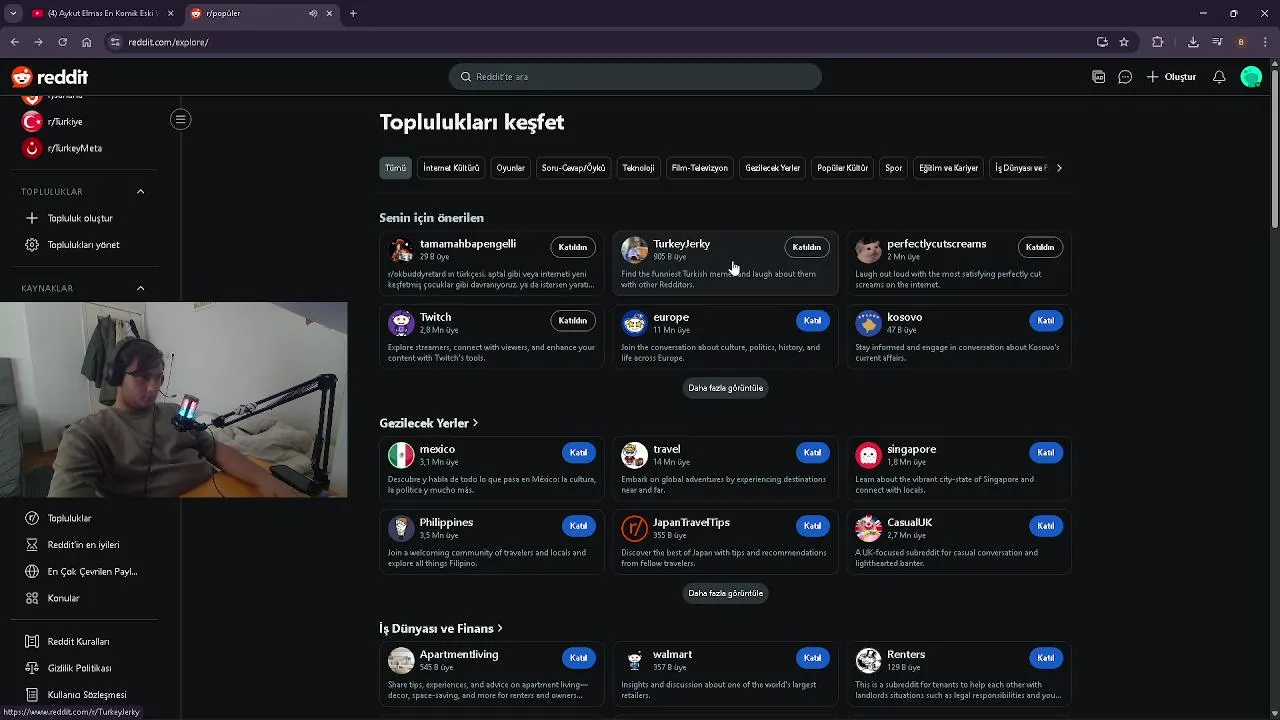Screen dimensions: 1280x720
Task: Click the Oluştur create button
Action: coord(1172,77)
